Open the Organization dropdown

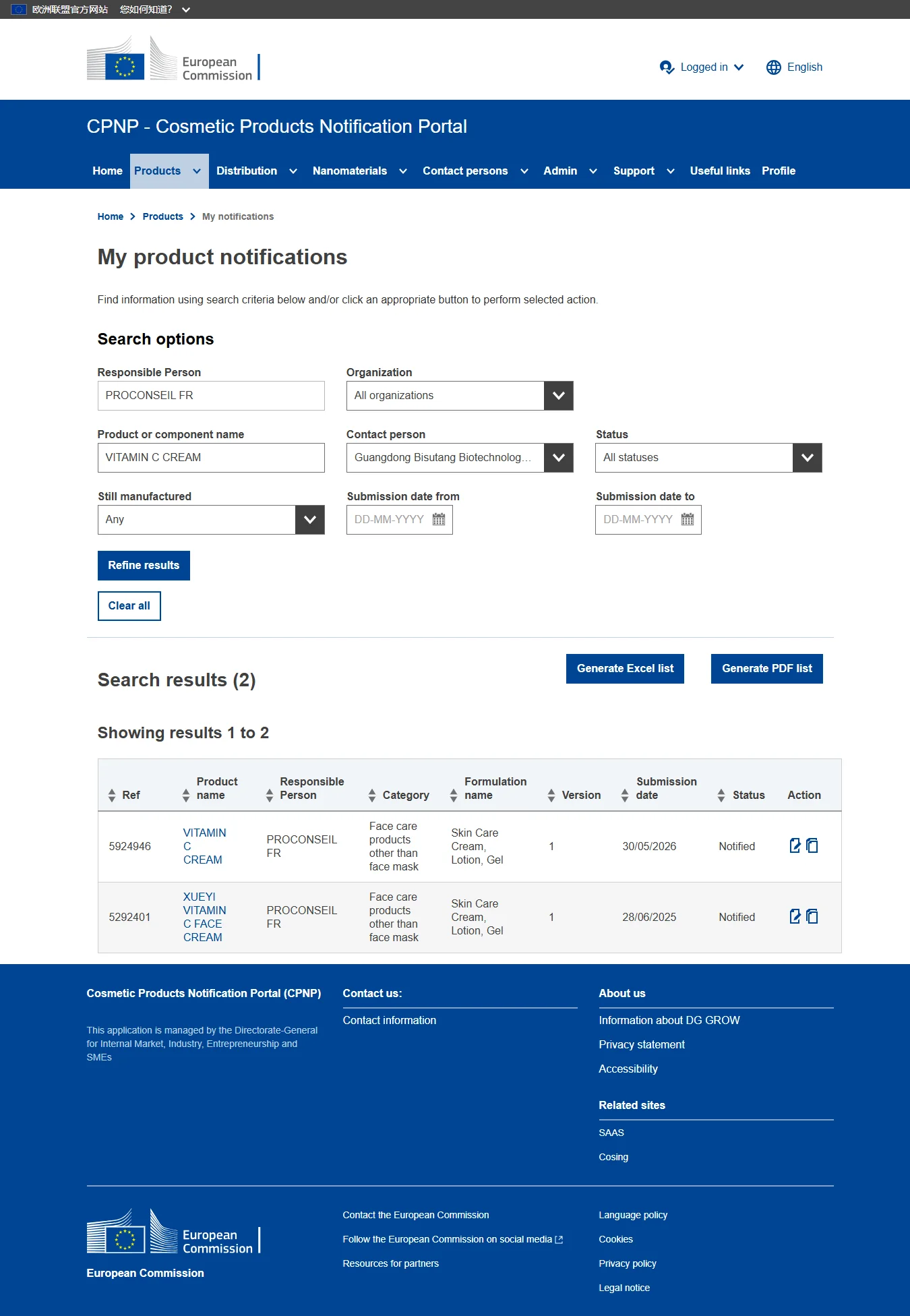(460, 396)
